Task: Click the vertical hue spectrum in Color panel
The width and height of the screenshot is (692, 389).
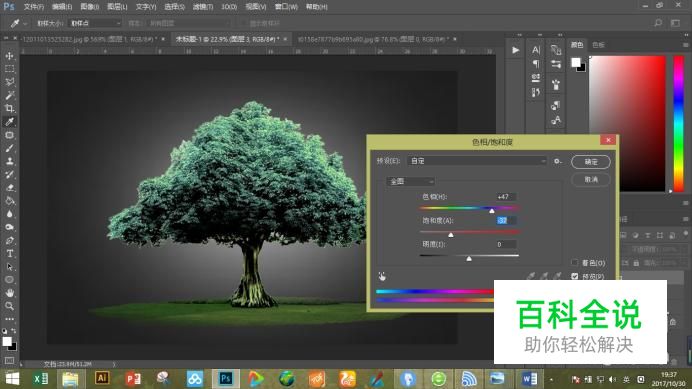Action: point(678,124)
